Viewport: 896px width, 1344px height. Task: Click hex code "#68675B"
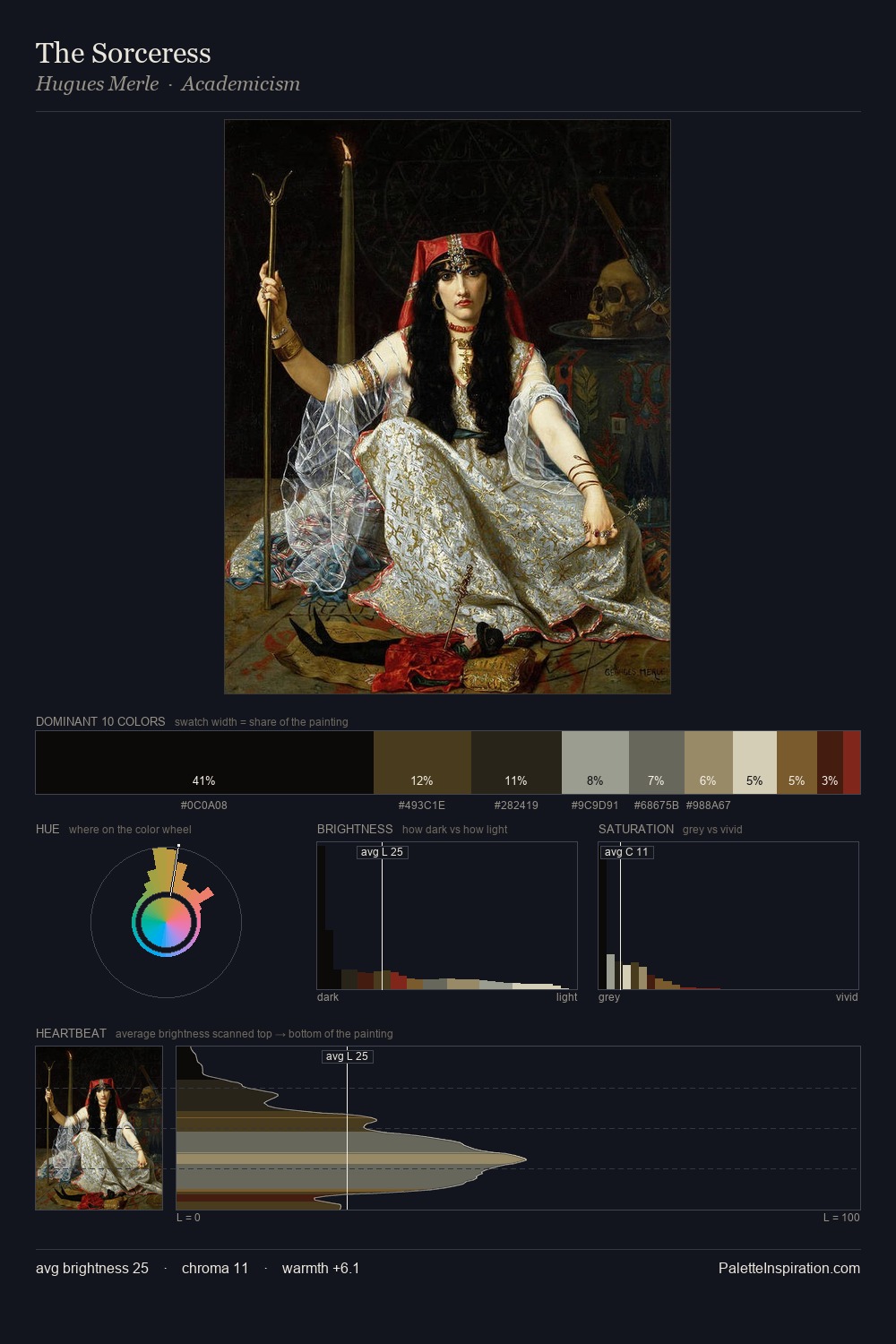click(657, 805)
